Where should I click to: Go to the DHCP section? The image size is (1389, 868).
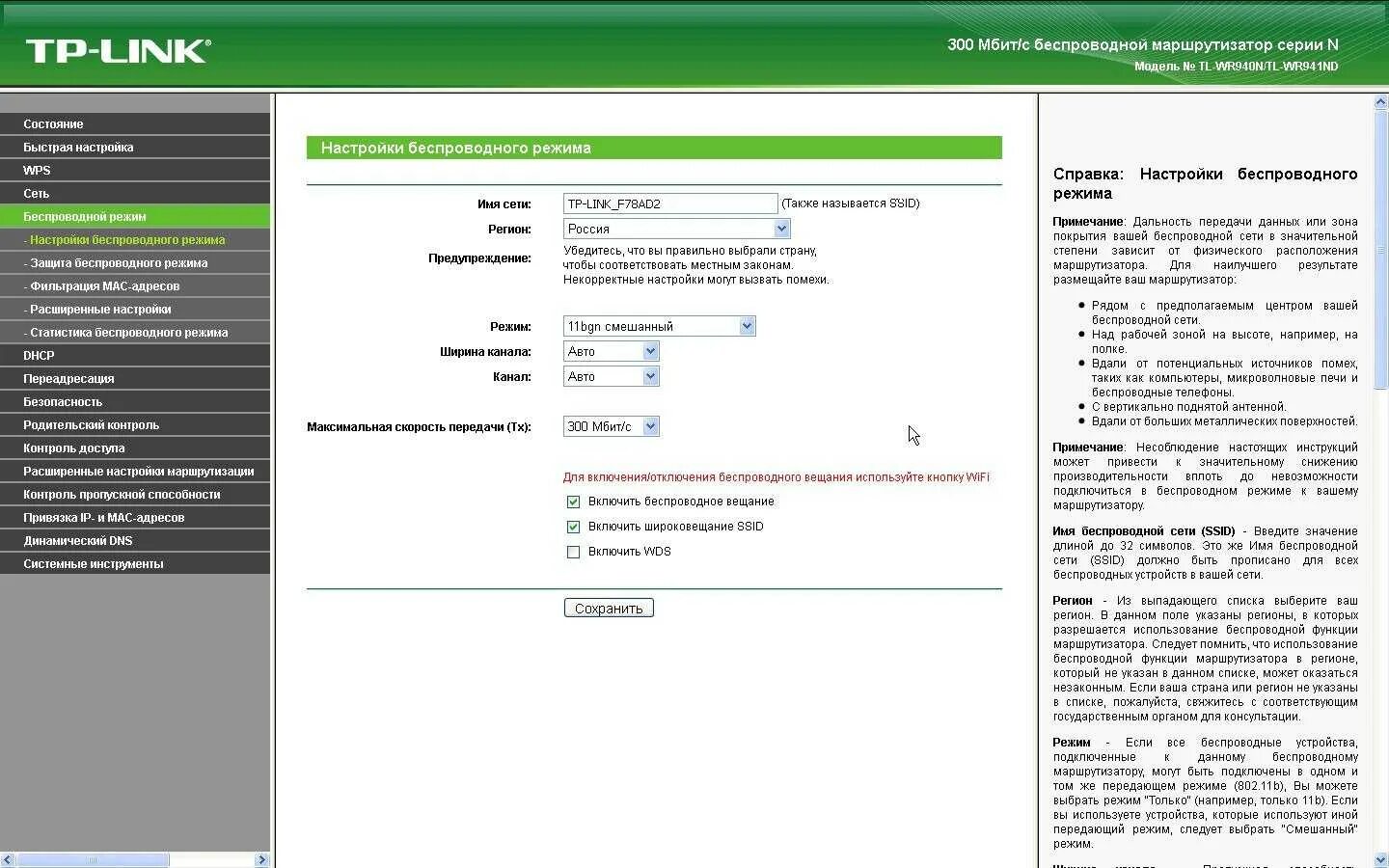(x=135, y=355)
